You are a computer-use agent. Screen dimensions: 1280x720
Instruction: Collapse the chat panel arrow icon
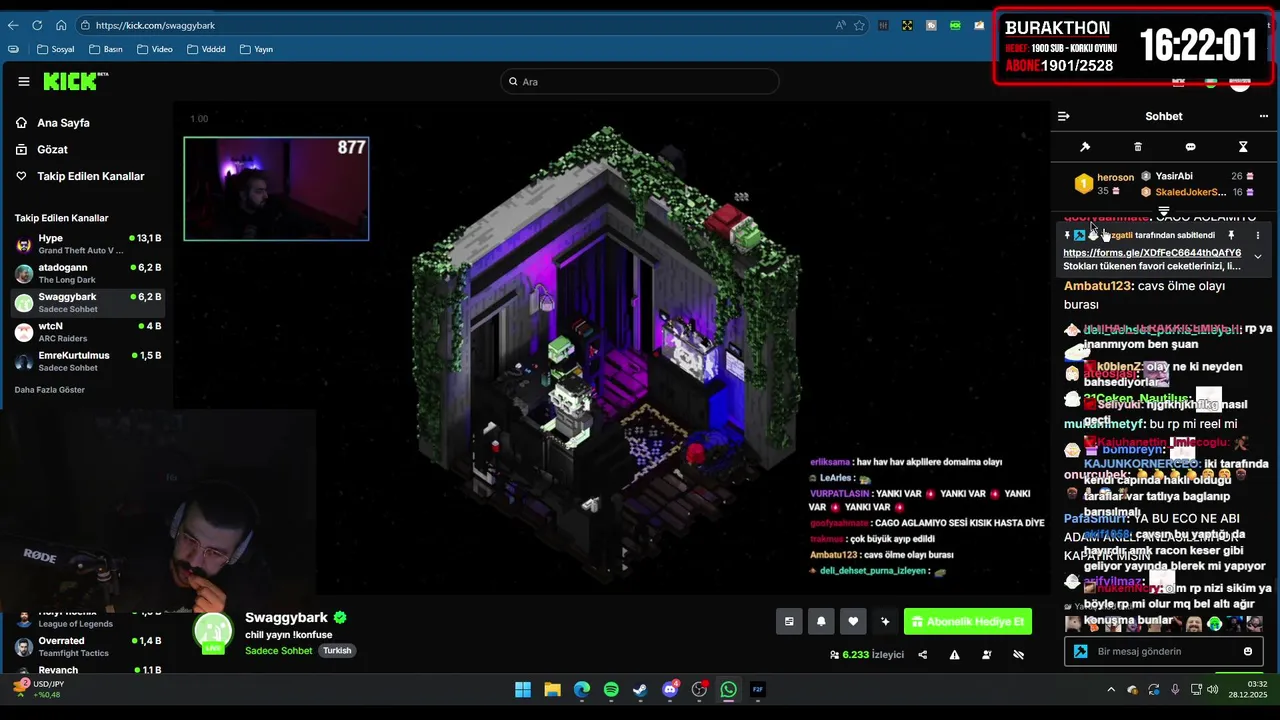point(1064,116)
